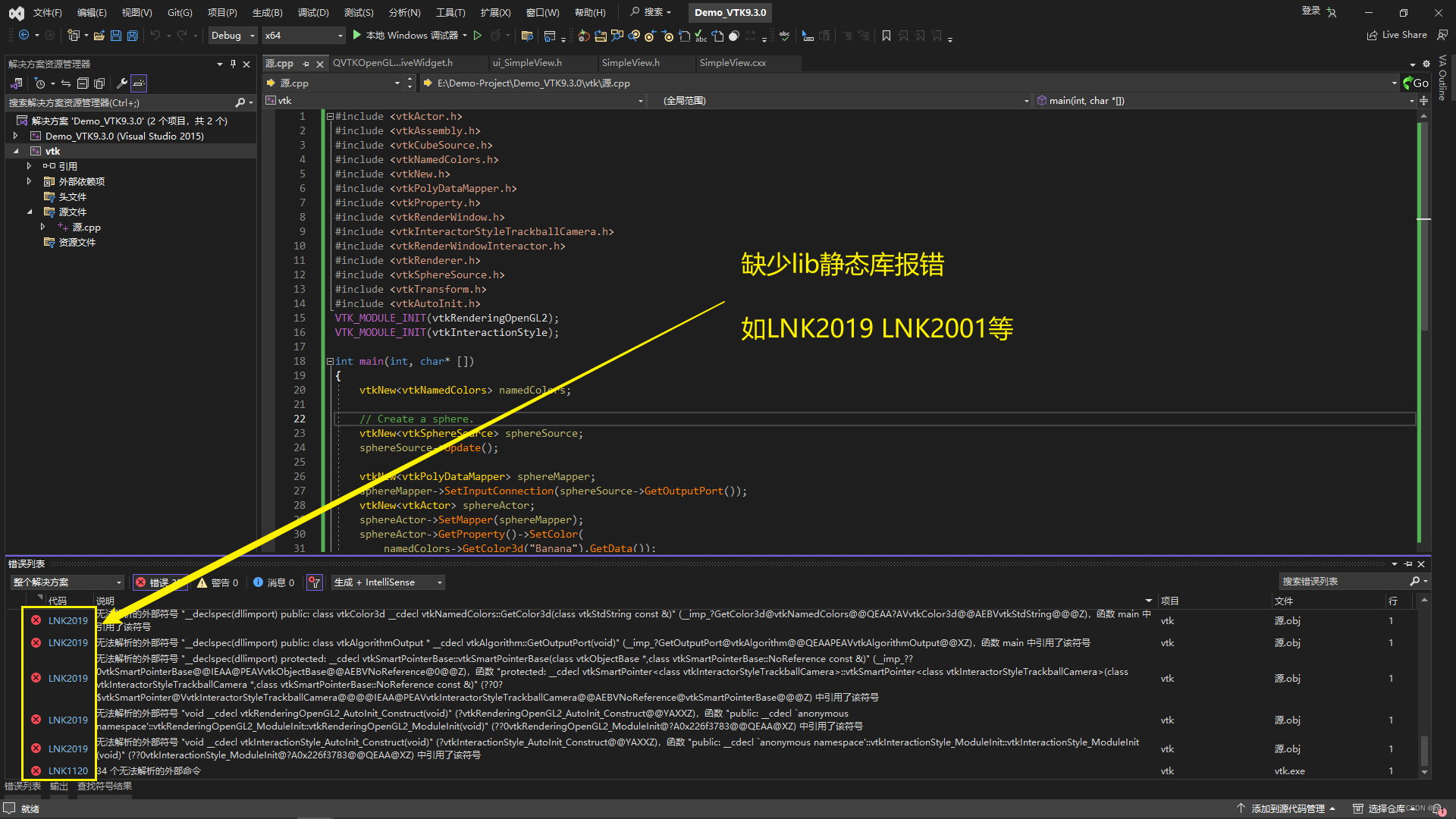1456x819 pixels.
Task: Open Properties via the wrench icon
Action: (121, 83)
